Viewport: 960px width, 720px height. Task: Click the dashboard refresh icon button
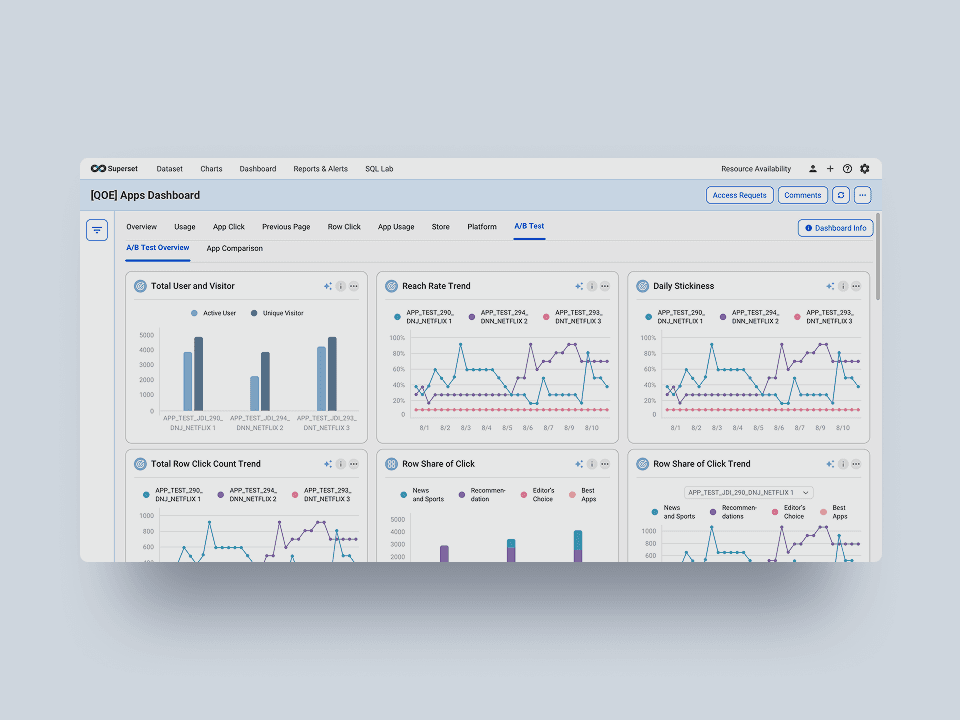tap(841, 195)
